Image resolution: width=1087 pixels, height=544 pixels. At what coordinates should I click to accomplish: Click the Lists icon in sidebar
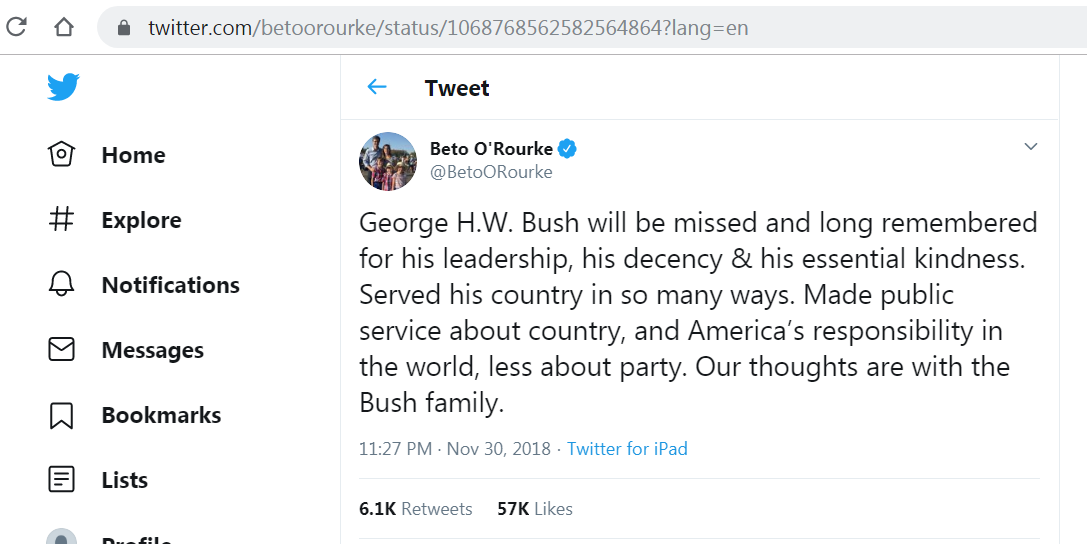pyautogui.click(x=62, y=480)
